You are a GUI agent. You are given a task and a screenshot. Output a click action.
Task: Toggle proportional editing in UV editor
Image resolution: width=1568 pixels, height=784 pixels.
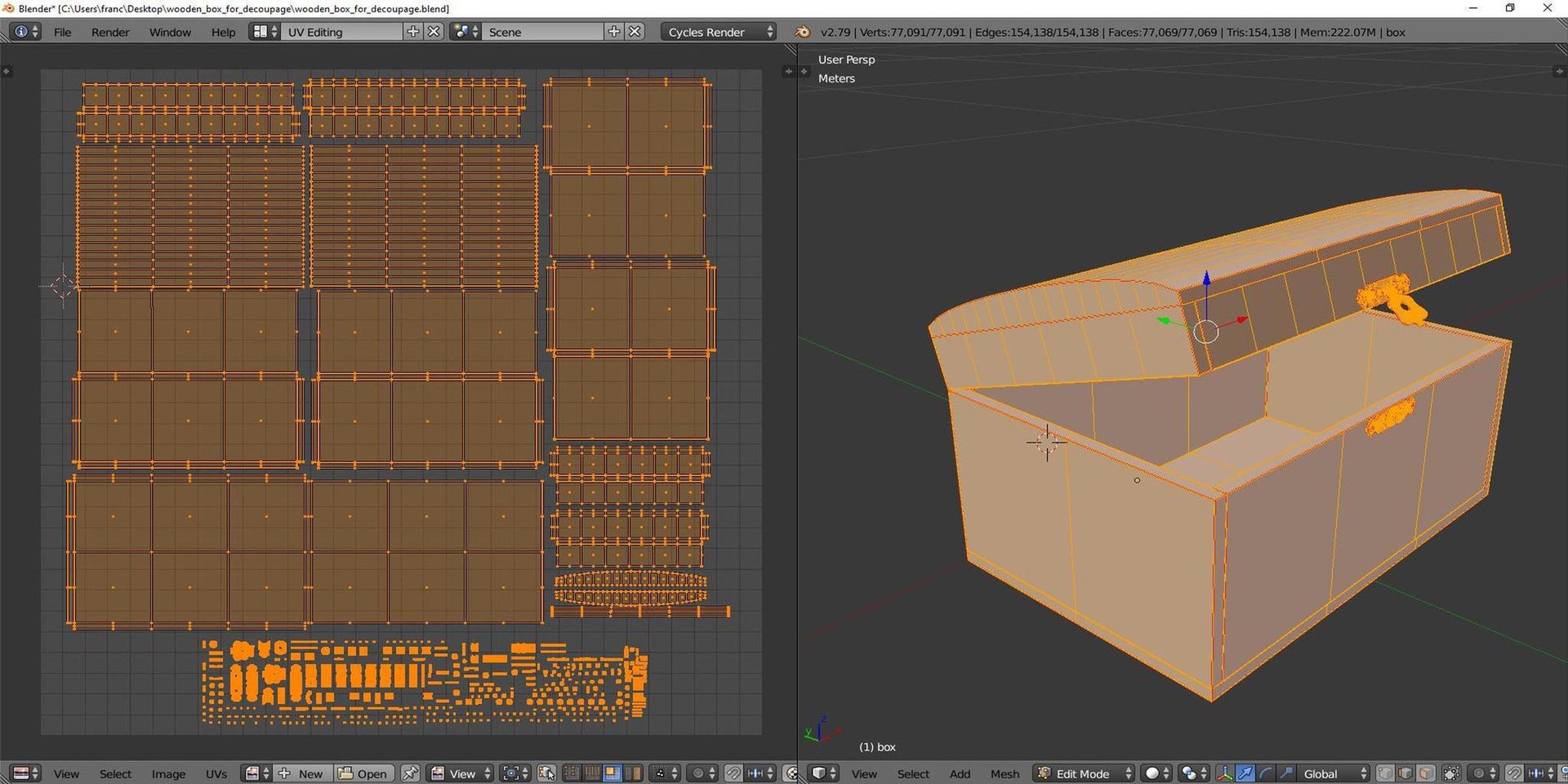[702, 773]
